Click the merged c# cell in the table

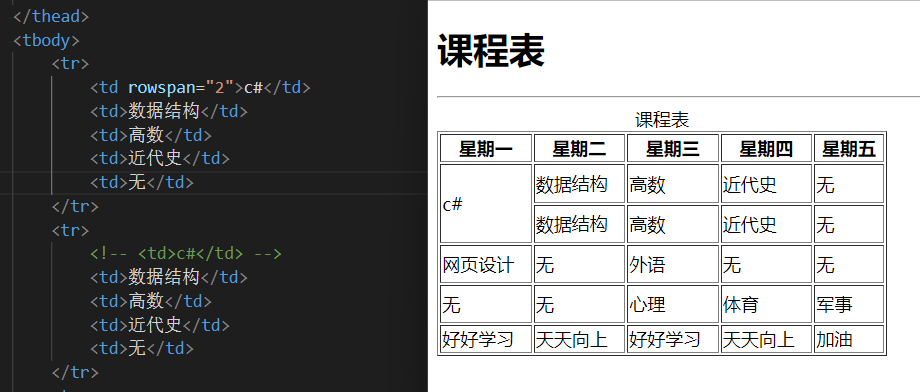pos(486,204)
